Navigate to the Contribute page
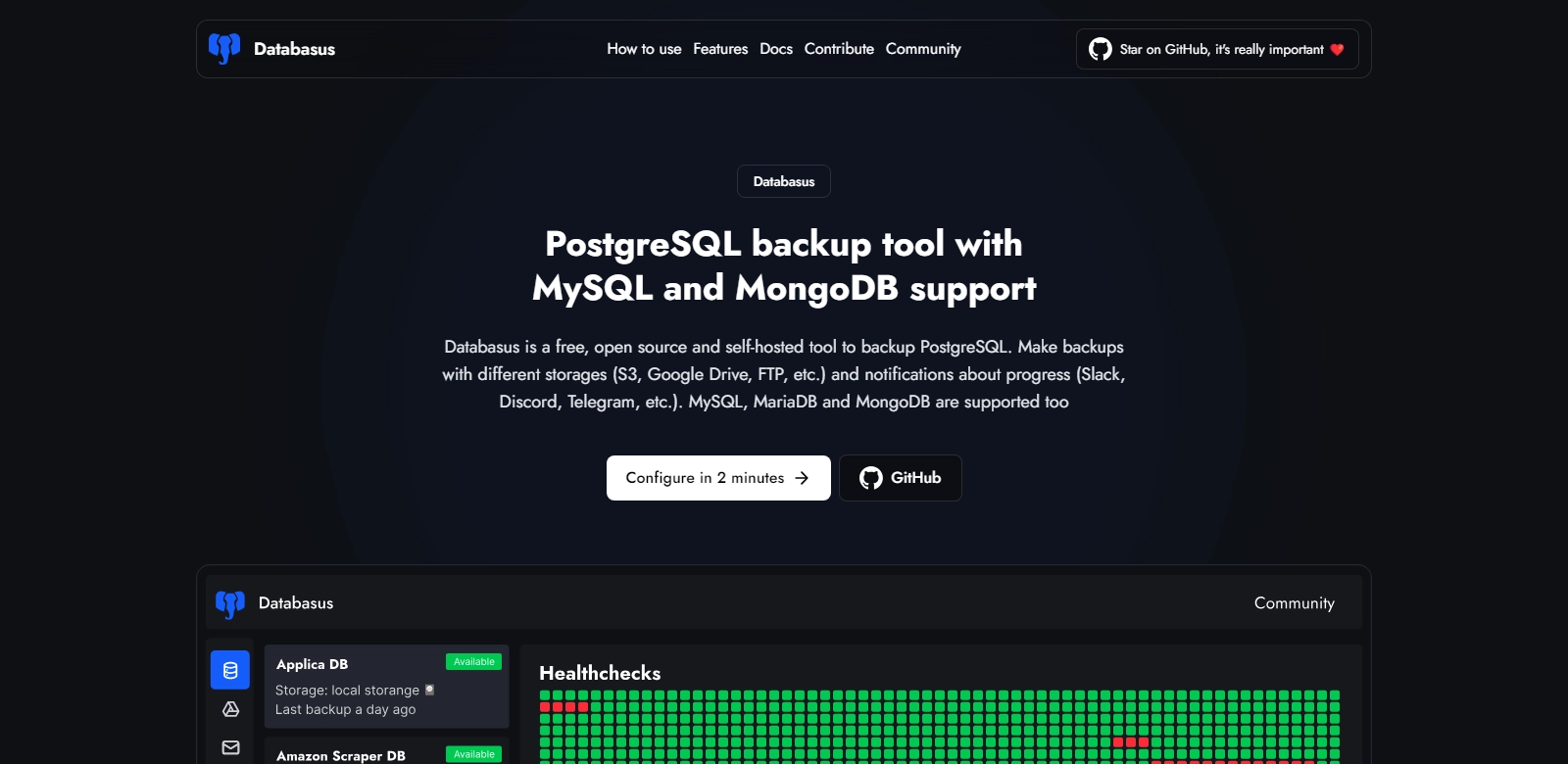The height and width of the screenshot is (764, 1568). 839,49
